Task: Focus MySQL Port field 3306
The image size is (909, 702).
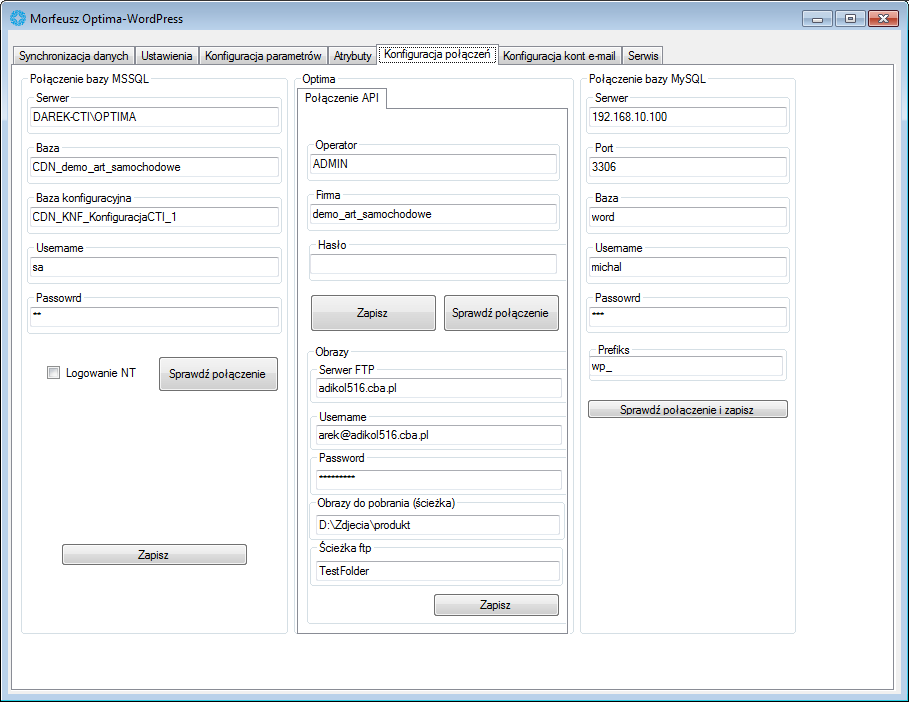Action: pos(688,167)
